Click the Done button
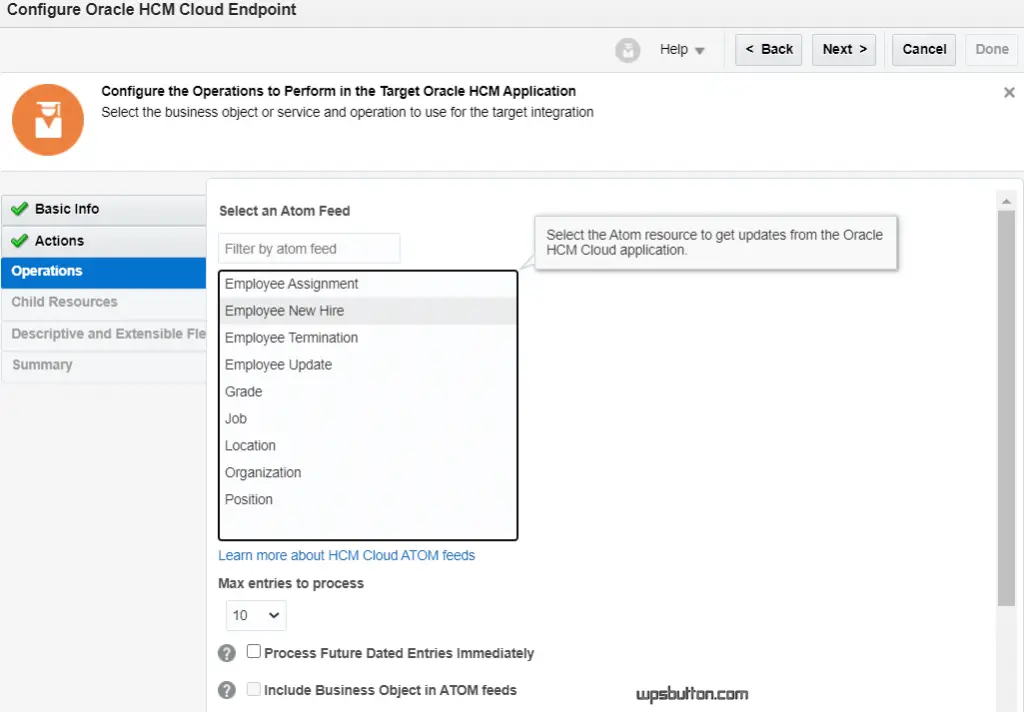Image resolution: width=1024 pixels, height=712 pixels. pyautogui.click(x=991, y=50)
